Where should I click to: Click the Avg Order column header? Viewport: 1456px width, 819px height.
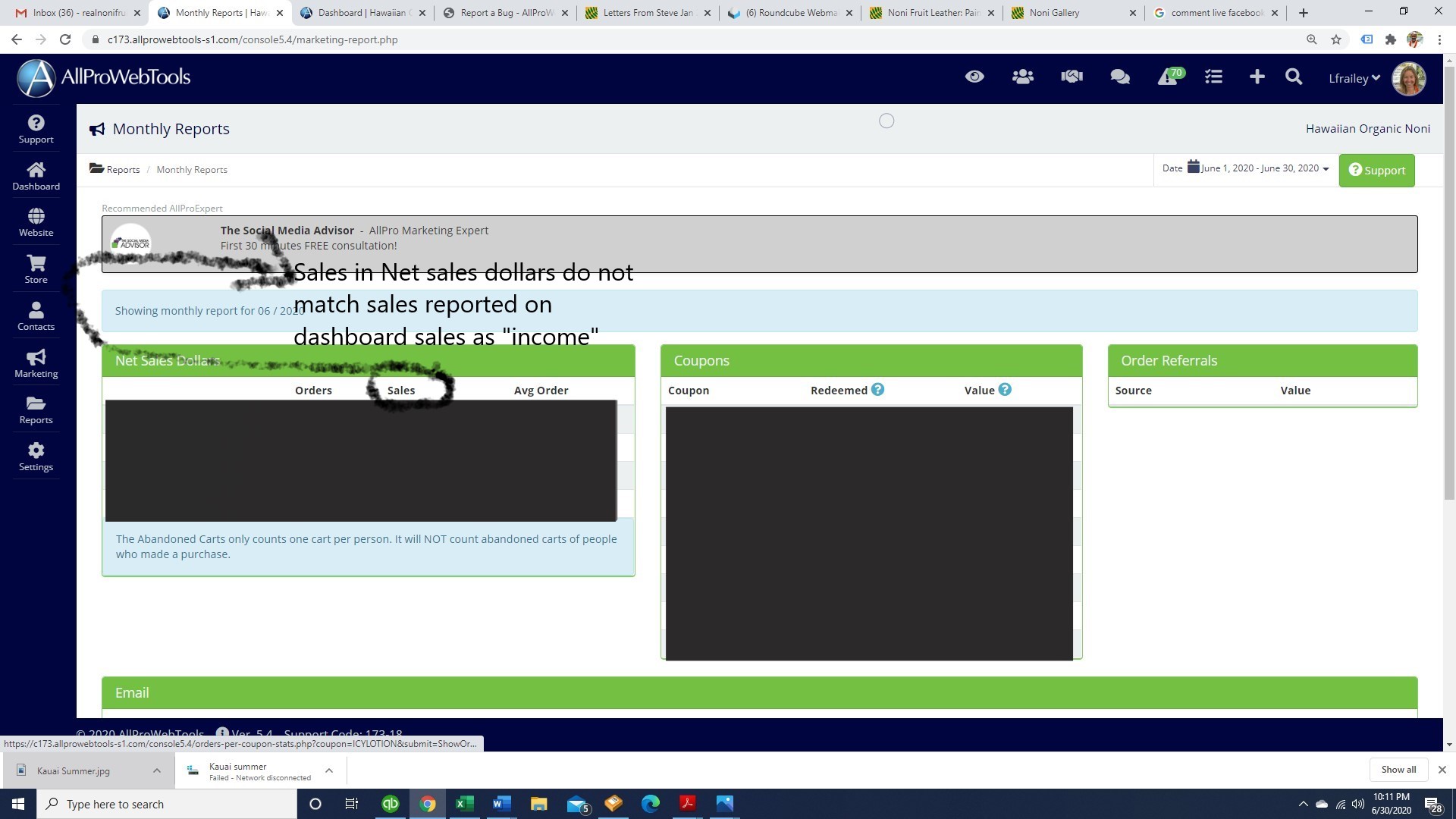tap(541, 390)
